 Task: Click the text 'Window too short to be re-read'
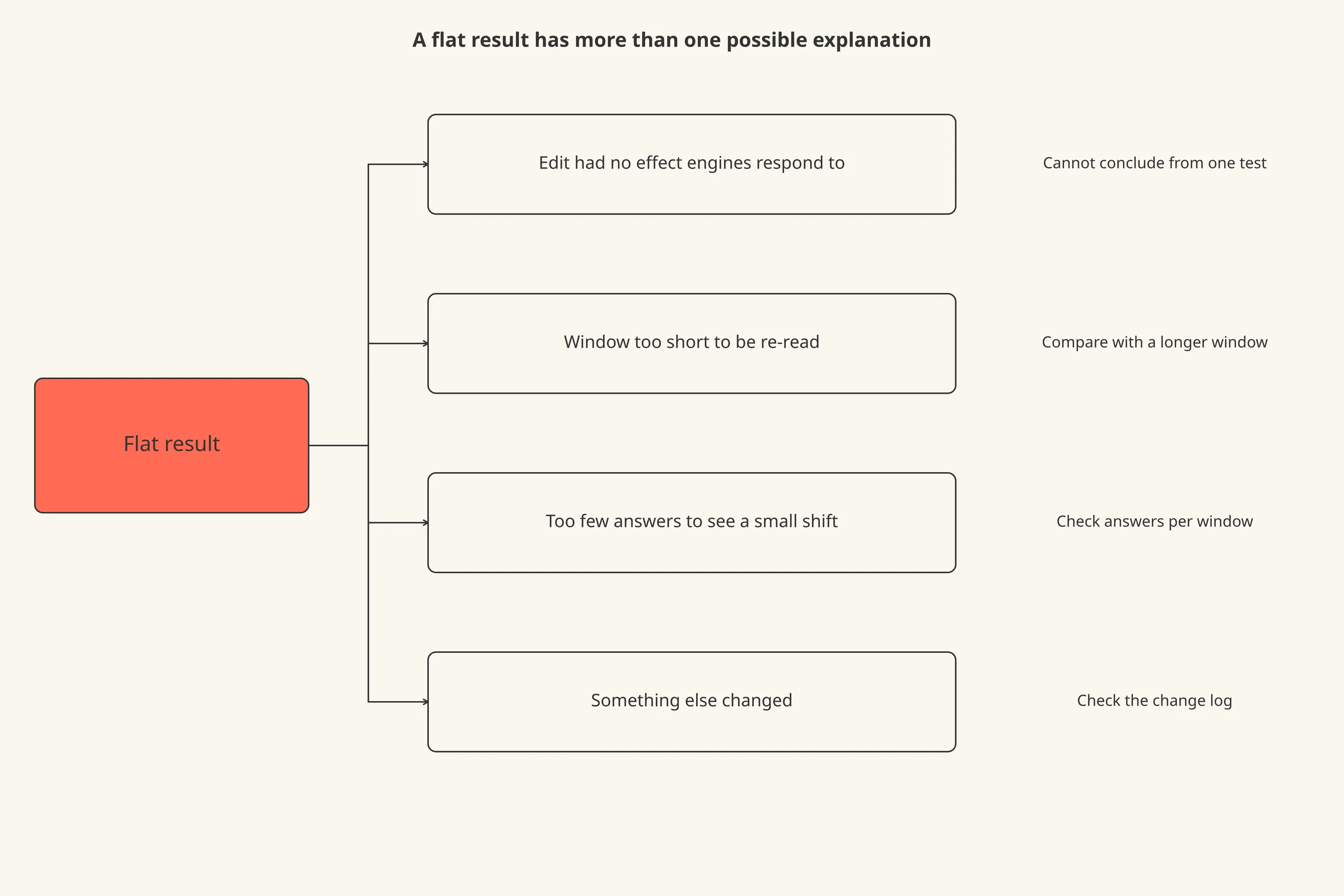point(692,342)
